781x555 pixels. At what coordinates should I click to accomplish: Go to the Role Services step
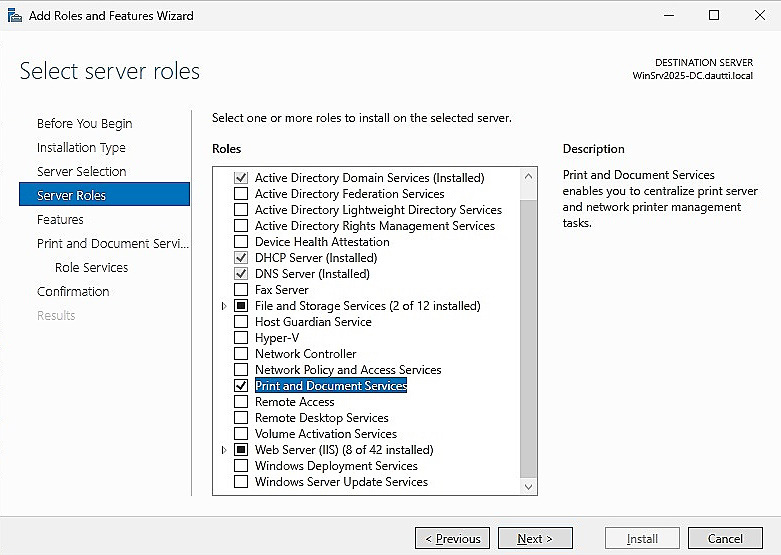tap(92, 268)
